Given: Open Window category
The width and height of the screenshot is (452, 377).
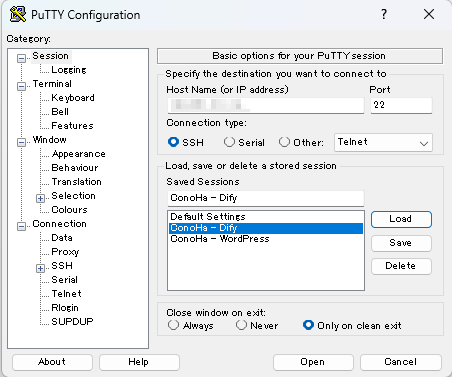Looking at the screenshot, I should point(49,140).
